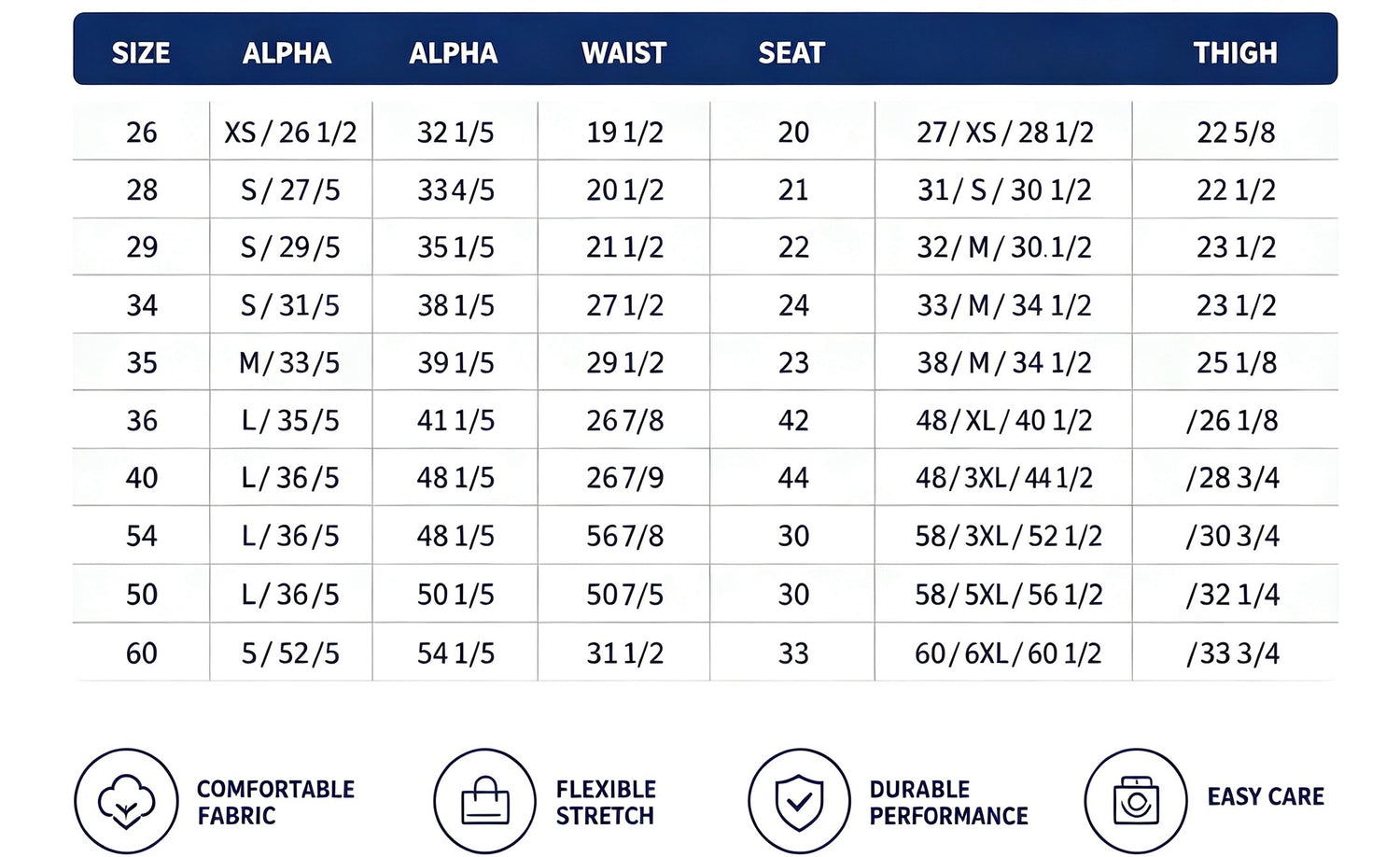Click the XS / 26 1/2 cell
1400x857 pixels.
(290, 133)
